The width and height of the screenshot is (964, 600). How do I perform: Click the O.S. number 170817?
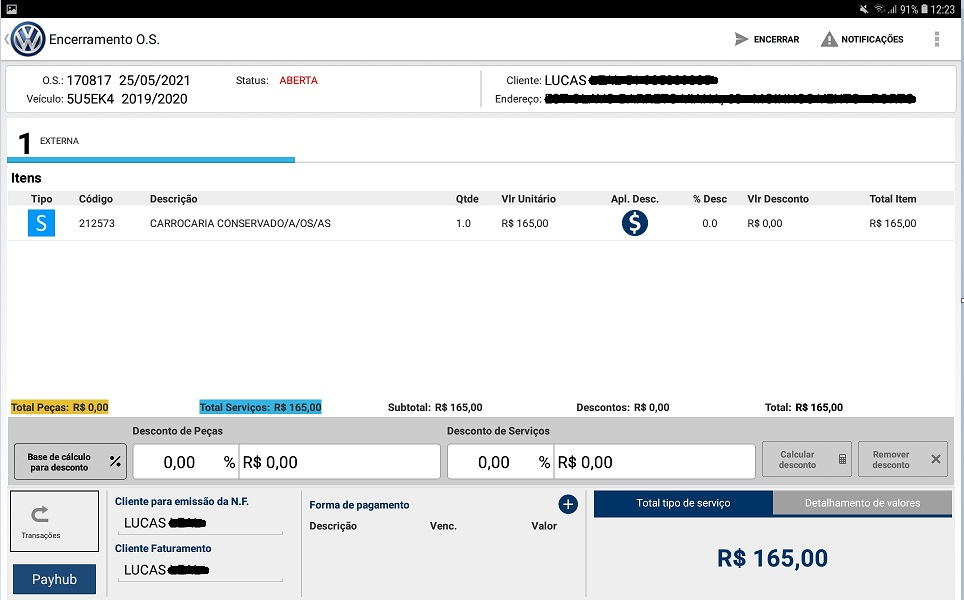(x=89, y=81)
